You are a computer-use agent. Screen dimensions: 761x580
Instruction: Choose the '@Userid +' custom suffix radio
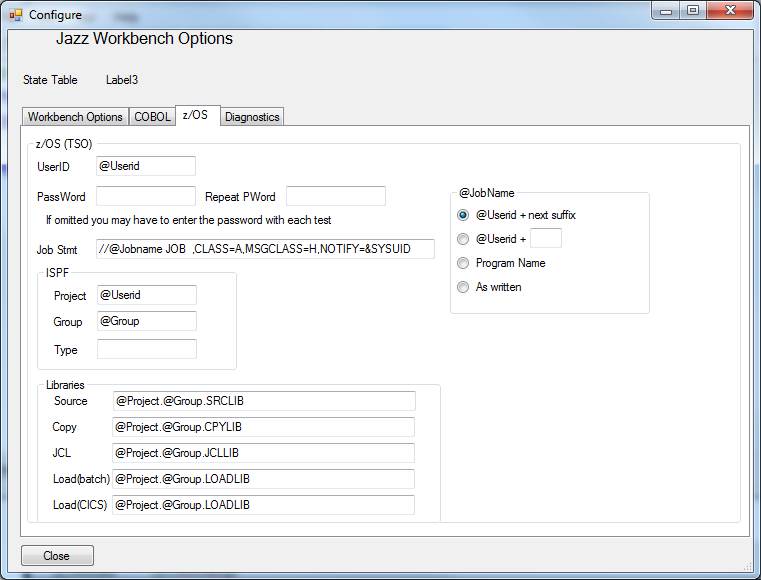point(492,239)
